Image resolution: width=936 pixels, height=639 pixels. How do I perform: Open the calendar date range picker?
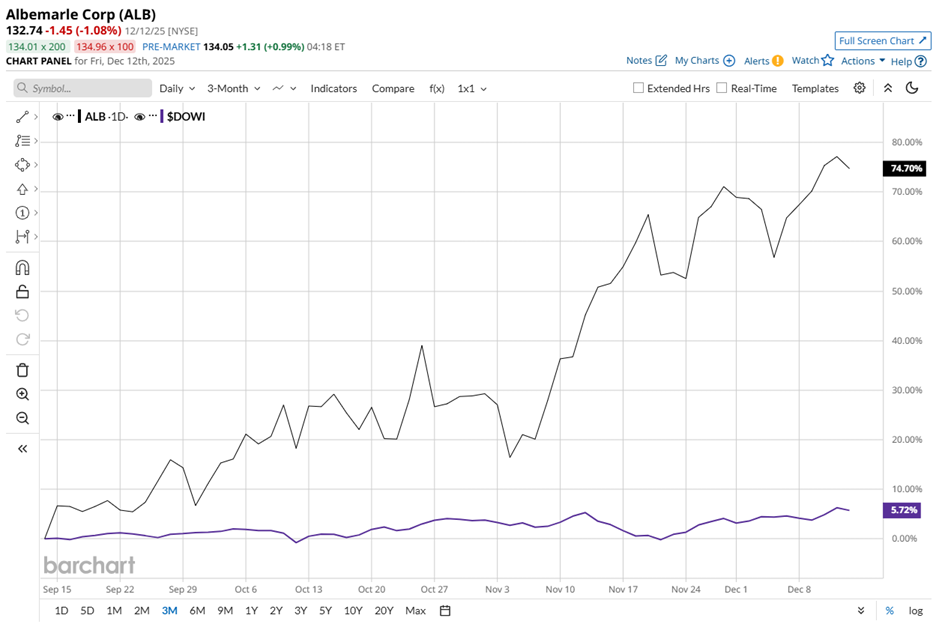445,610
